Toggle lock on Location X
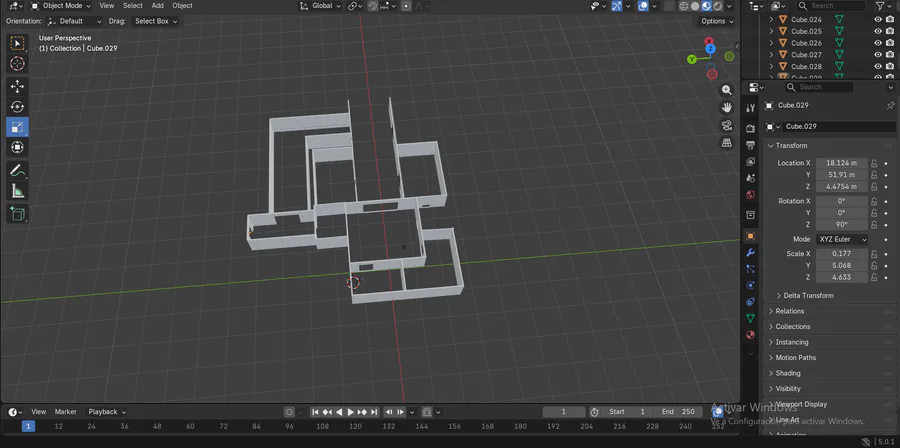 pos(874,163)
